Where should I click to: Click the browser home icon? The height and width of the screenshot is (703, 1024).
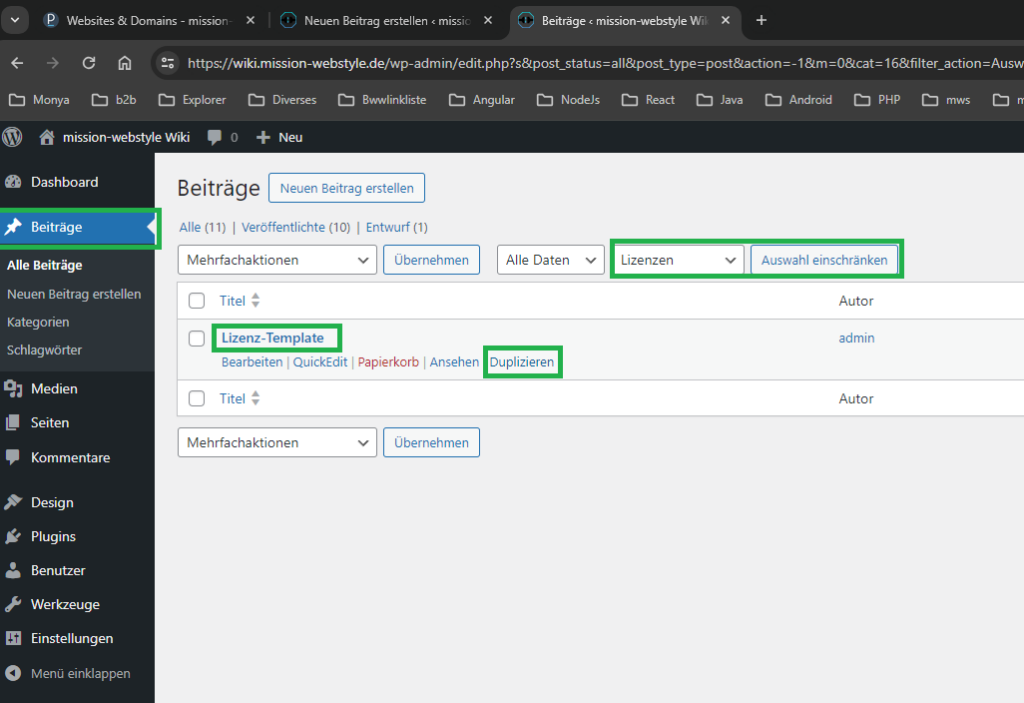click(x=125, y=63)
